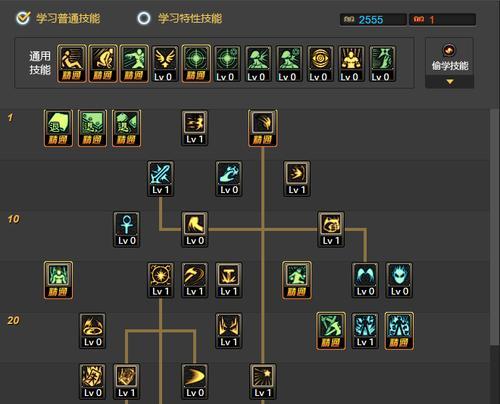Enable the 学习普通技能 checkbox
Screen dimensions: 500x404
[23, 18]
